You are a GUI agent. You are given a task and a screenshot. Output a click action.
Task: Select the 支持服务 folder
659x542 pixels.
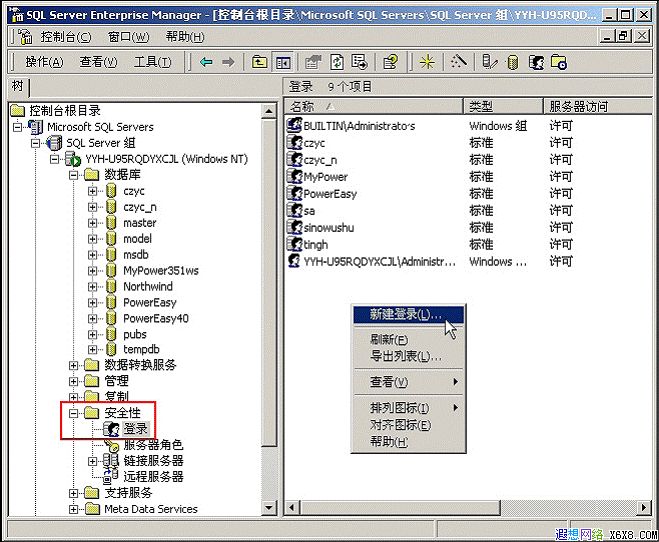[128, 493]
